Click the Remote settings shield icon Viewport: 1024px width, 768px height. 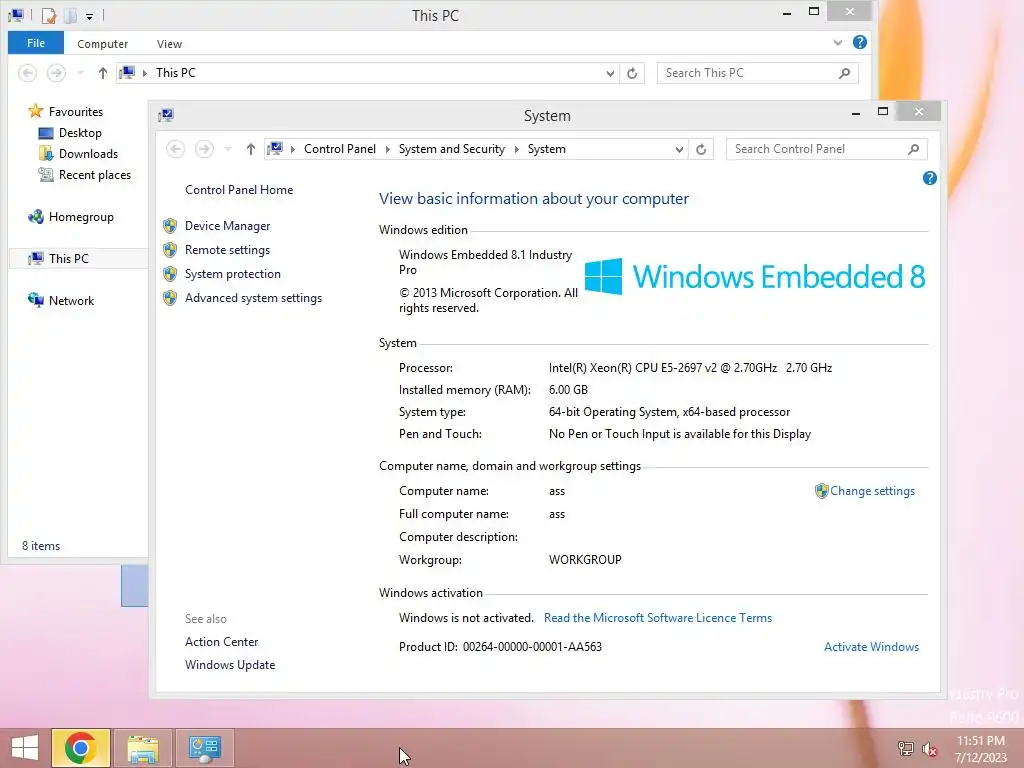point(170,250)
